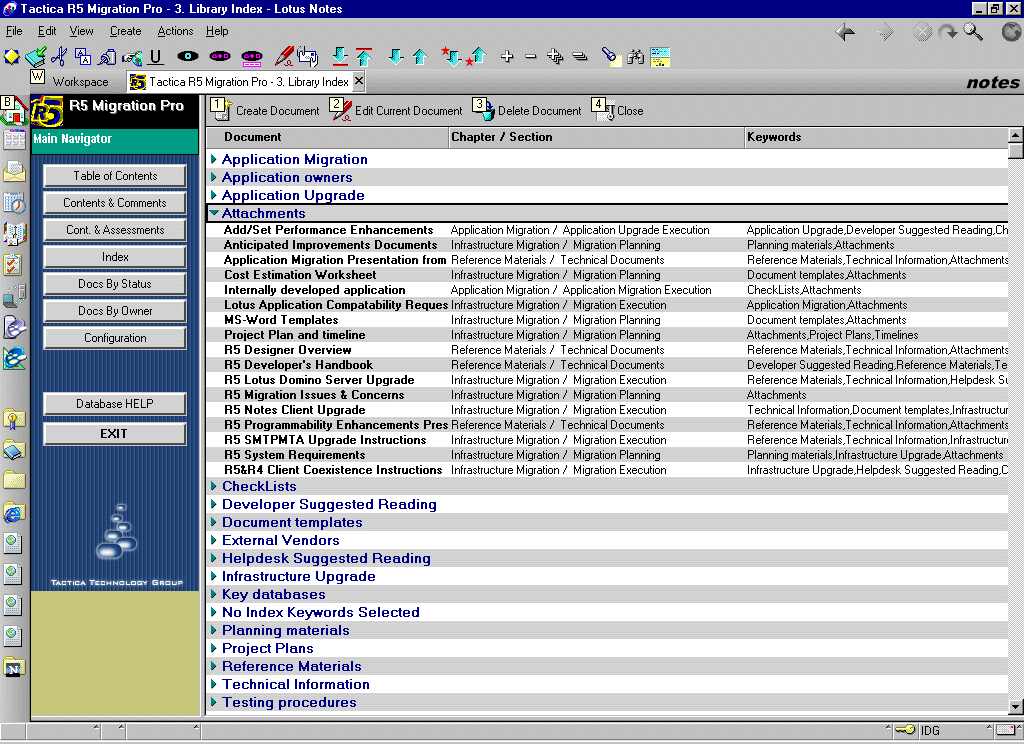The image size is (1024, 744).
Task: Expand the Testing procedures category
Action: [x=214, y=702]
